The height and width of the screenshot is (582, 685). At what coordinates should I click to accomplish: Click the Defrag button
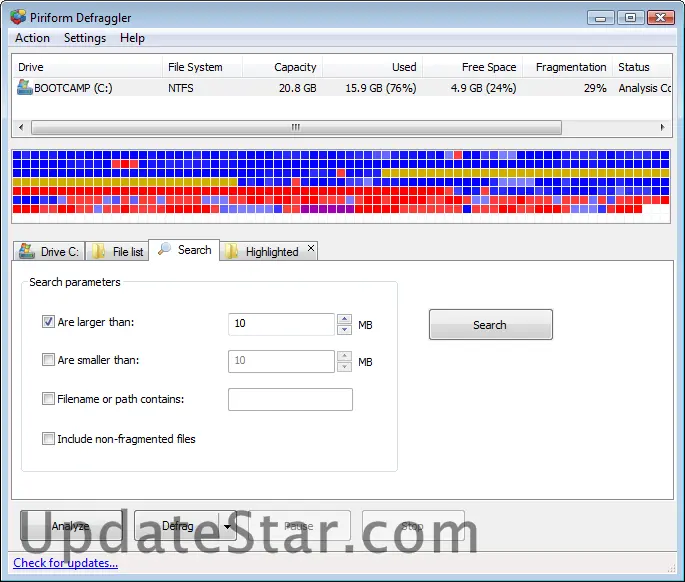(177, 526)
